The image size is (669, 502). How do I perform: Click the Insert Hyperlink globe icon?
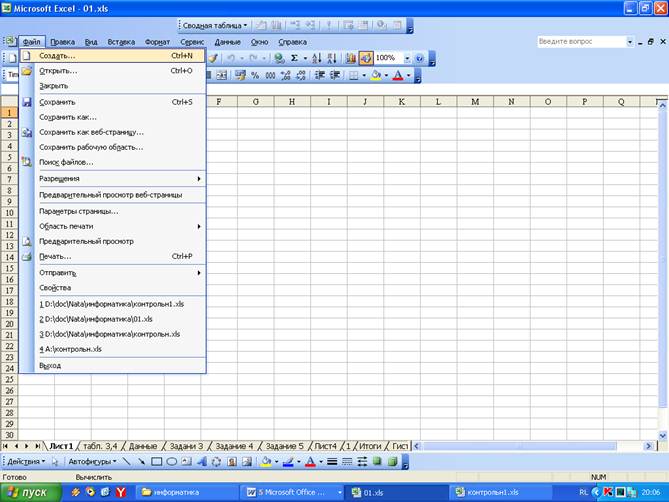click(279, 58)
